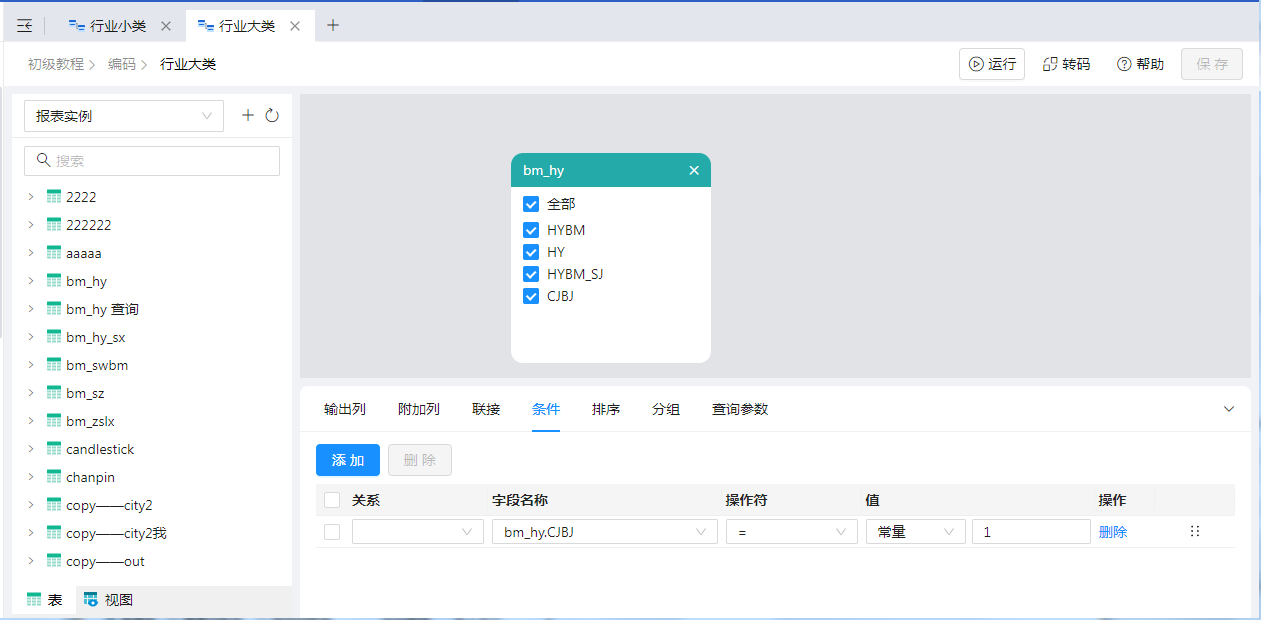Click the sidebar collapse icon at top left
This screenshot has height=620, width=1261.
point(24,26)
